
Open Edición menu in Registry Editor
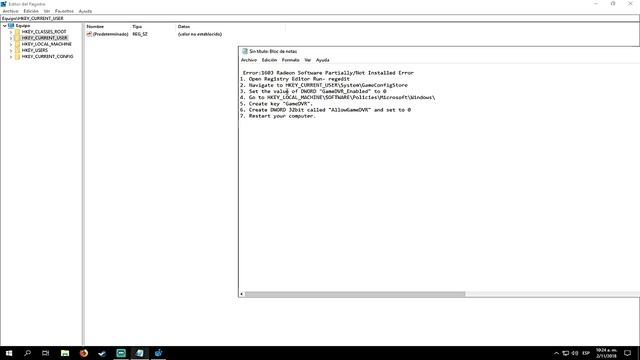point(31,11)
